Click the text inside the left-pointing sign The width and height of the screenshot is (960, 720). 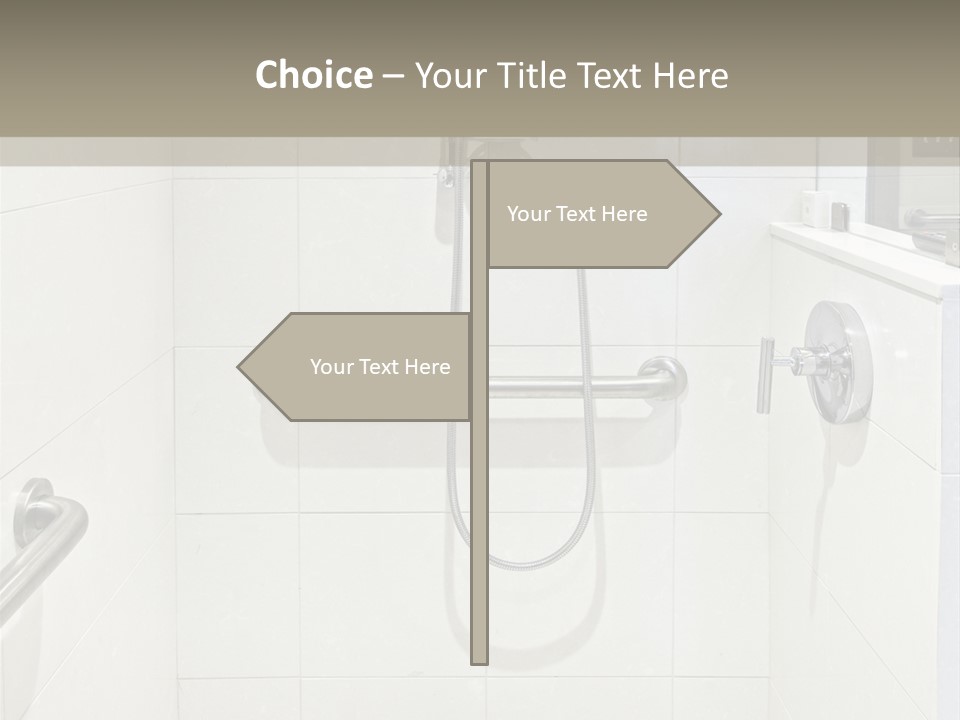380,367
